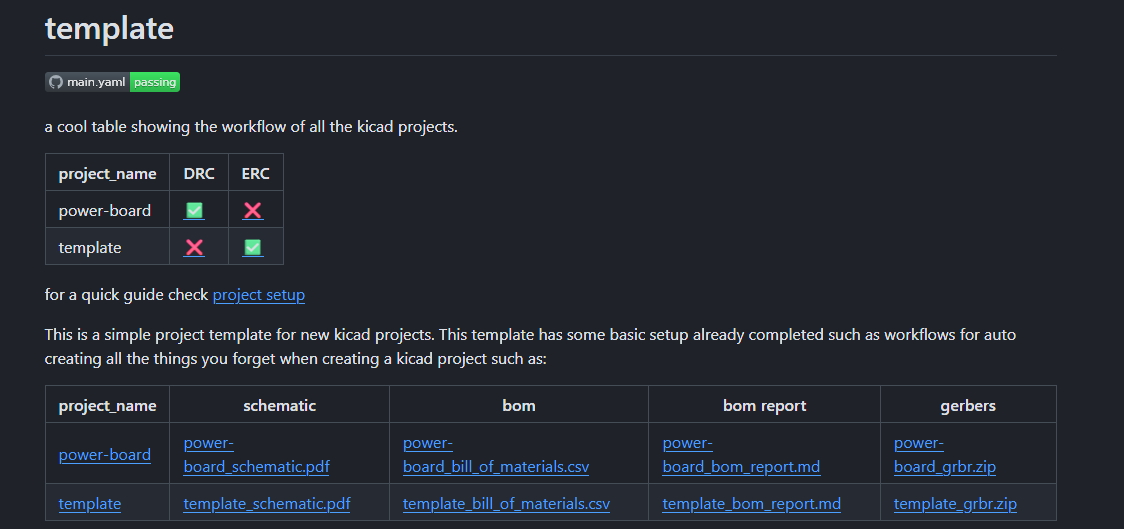Screen dimensions: 1124x529
Task: Open the power-board project link
Action: pos(105,454)
